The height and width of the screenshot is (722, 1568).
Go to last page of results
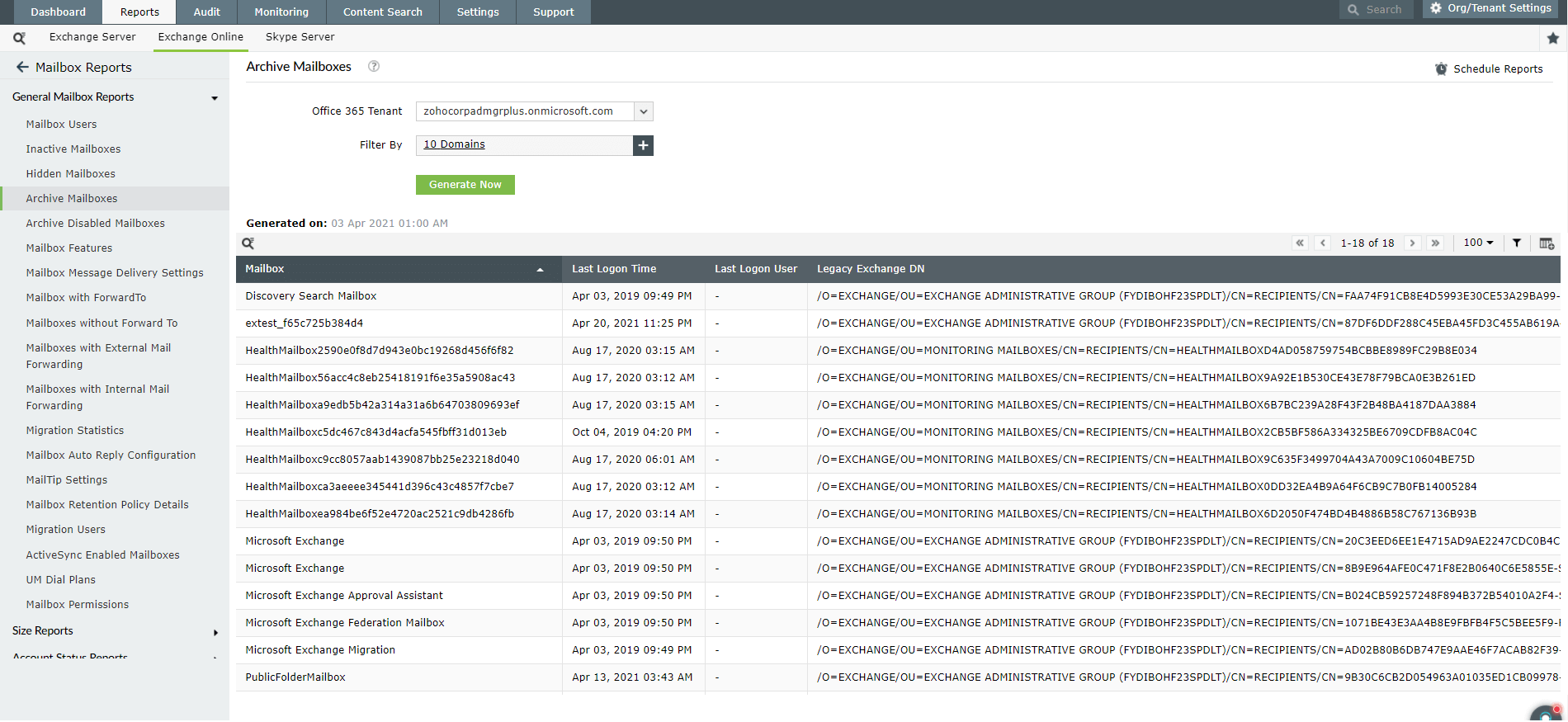point(1435,243)
